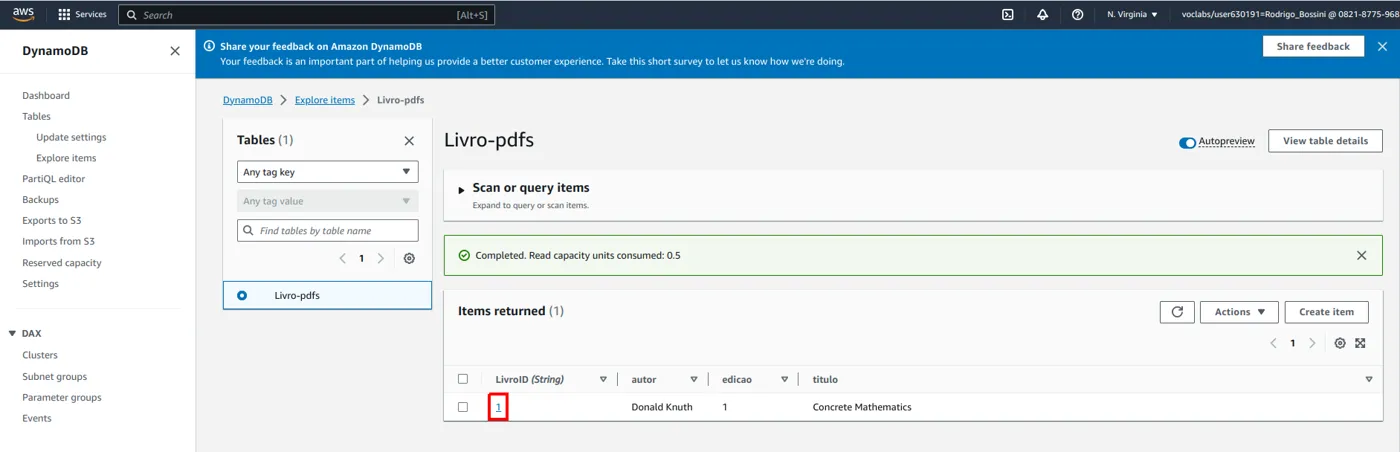Open Update settings in the sidebar

[71, 138]
